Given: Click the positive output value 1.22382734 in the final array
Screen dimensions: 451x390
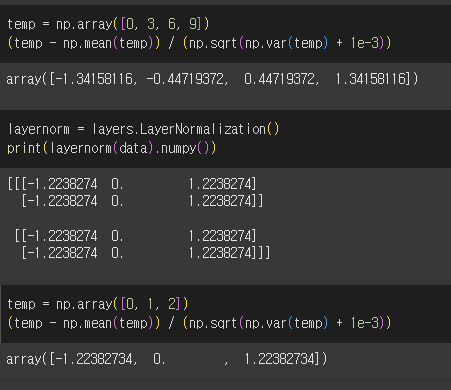Looking at the screenshot, I should (x=279, y=359).
